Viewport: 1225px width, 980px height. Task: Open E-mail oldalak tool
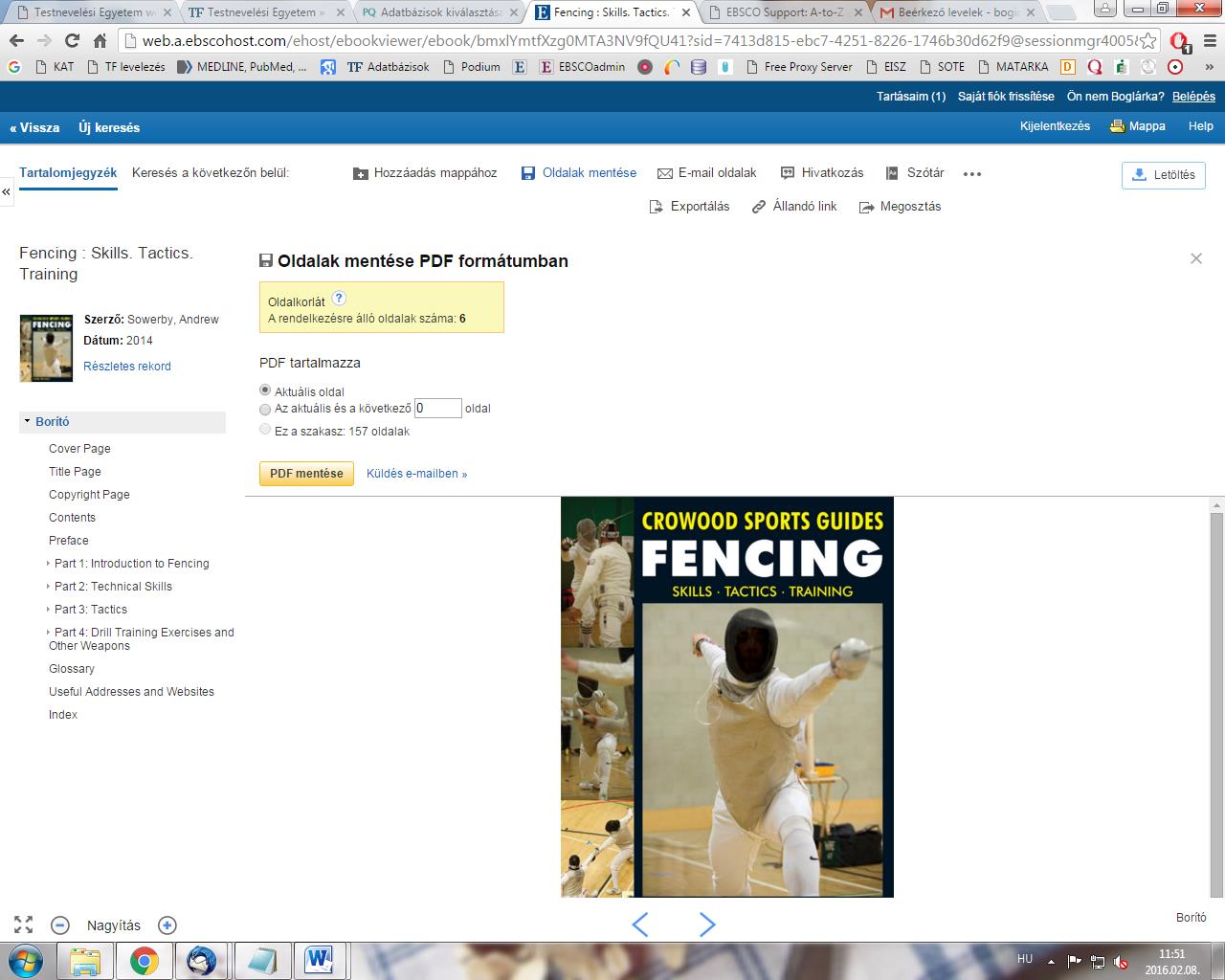click(x=706, y=173)
